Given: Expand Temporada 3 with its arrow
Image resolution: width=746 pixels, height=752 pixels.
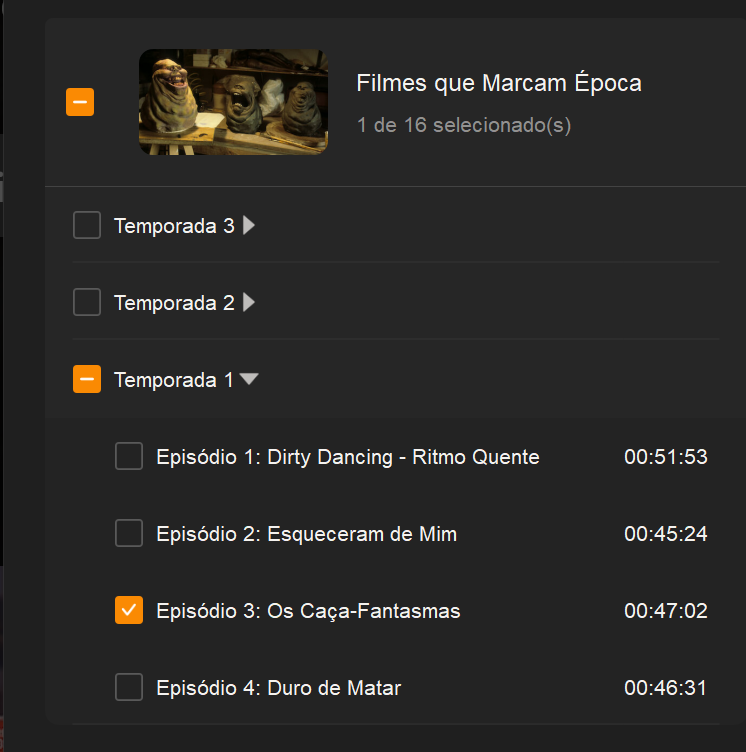Looking at the screenshot, I should pyautogui.click(x=249, y=226).
